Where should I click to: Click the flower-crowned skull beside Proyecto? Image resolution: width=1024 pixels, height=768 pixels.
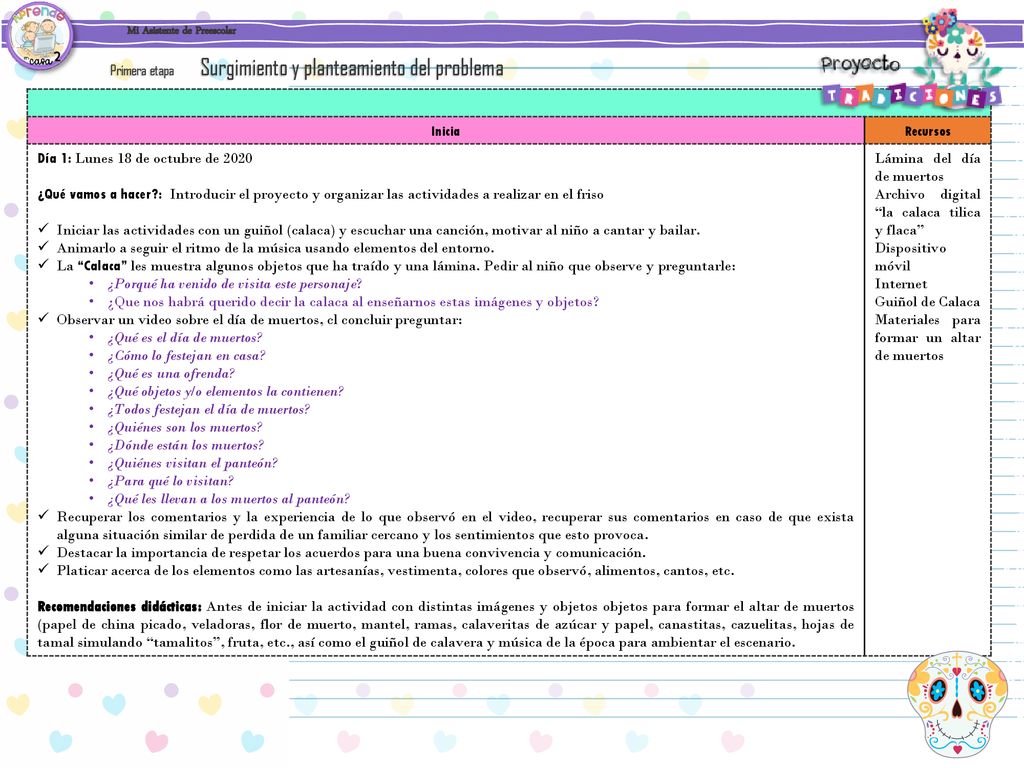click(x=959, y=48)
